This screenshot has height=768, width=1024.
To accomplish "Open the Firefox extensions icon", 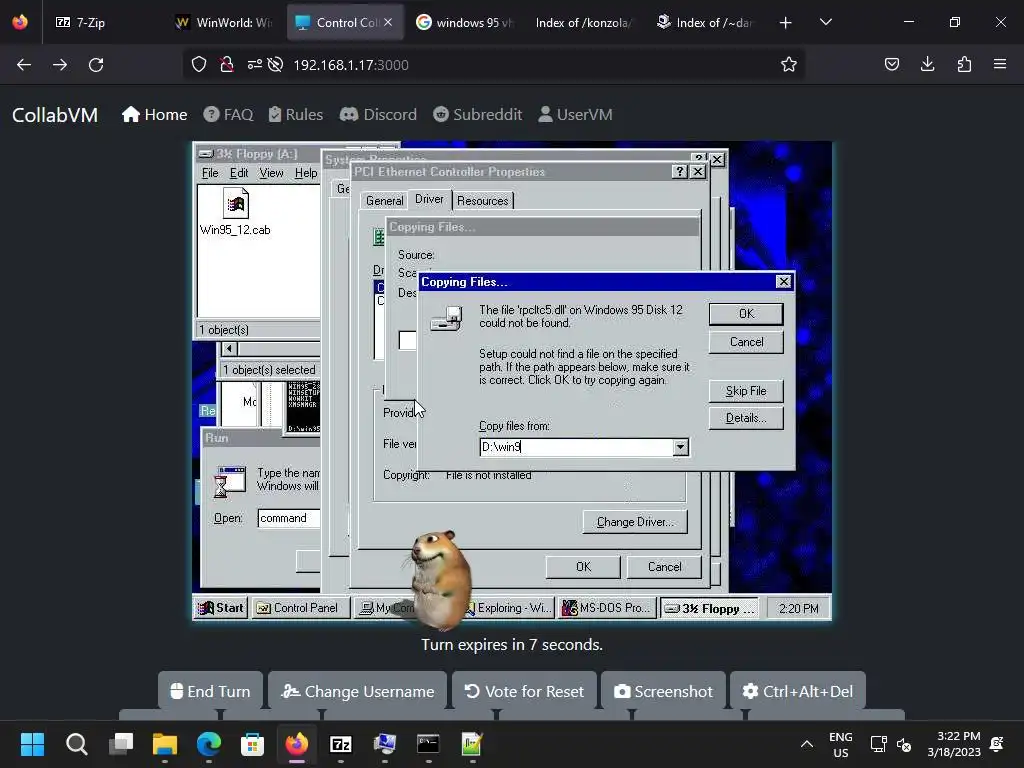I will tap(964, 65).
